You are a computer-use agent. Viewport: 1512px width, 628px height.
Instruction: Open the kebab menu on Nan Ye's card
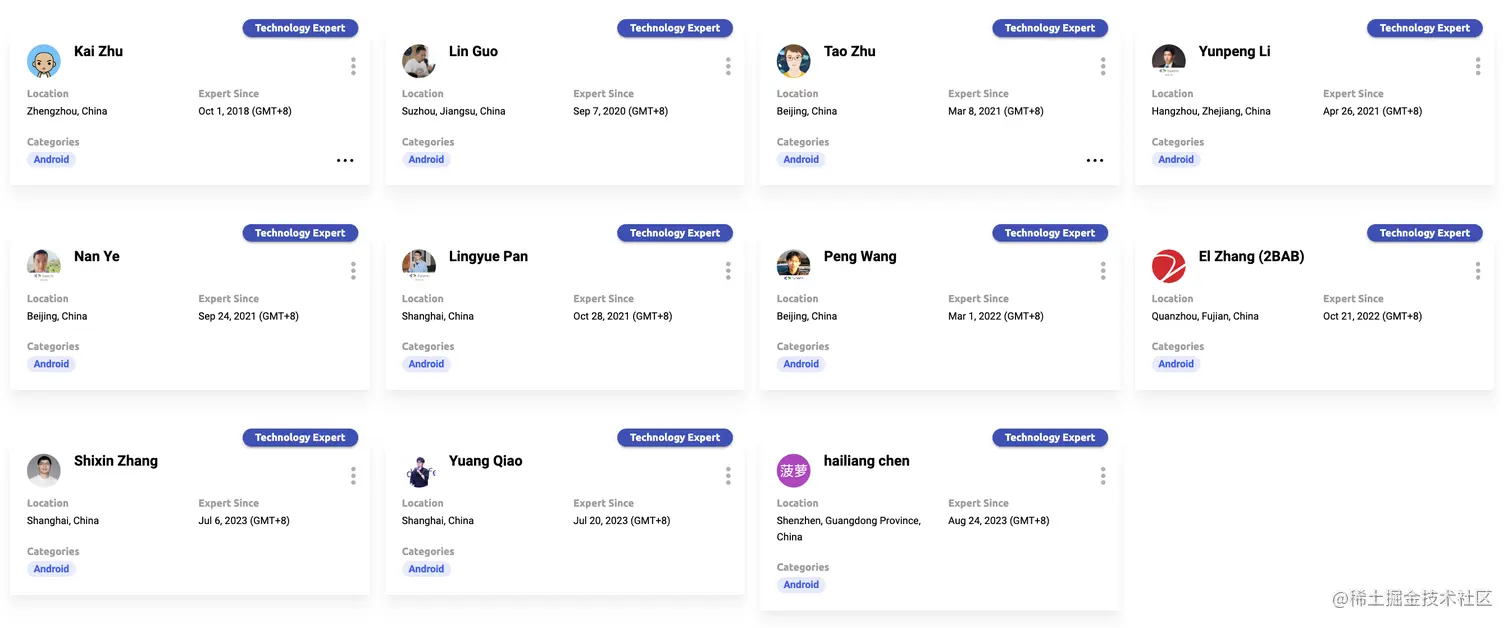click(353, 271)
